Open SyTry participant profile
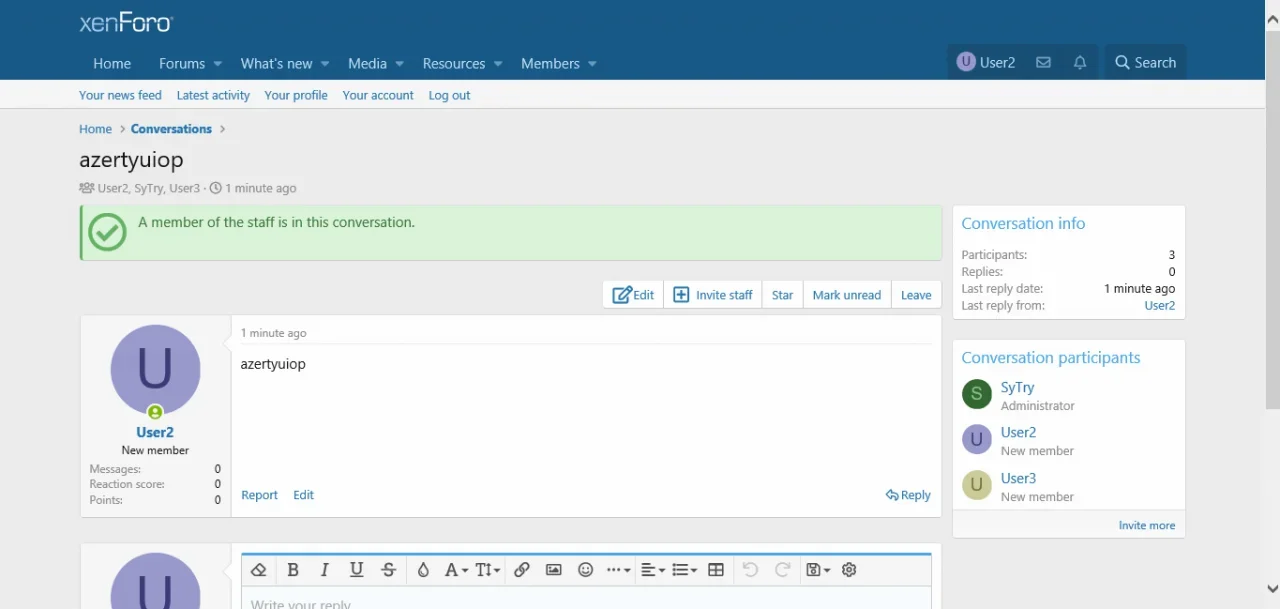This screenshot has height=609, width=1280. (x=1017, y=388)
